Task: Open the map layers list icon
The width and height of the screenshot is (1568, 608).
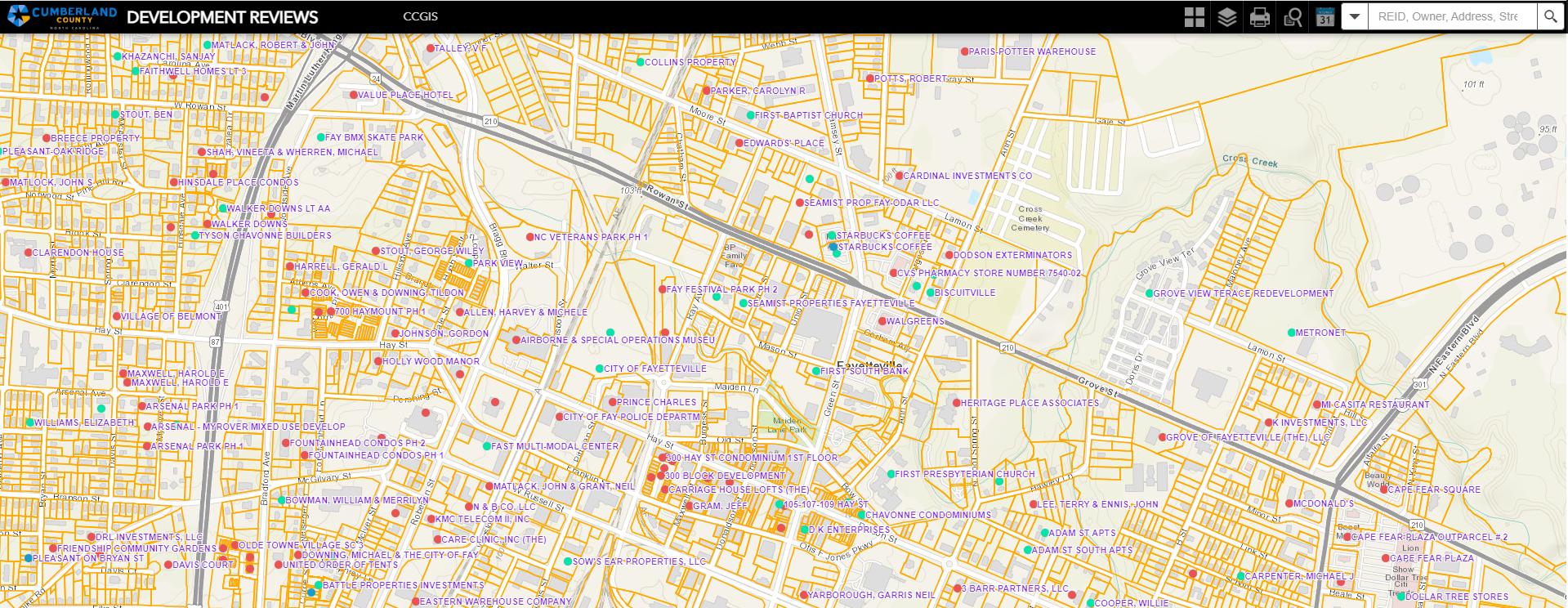Action: pyautogui.click(x=1227, y=17)
